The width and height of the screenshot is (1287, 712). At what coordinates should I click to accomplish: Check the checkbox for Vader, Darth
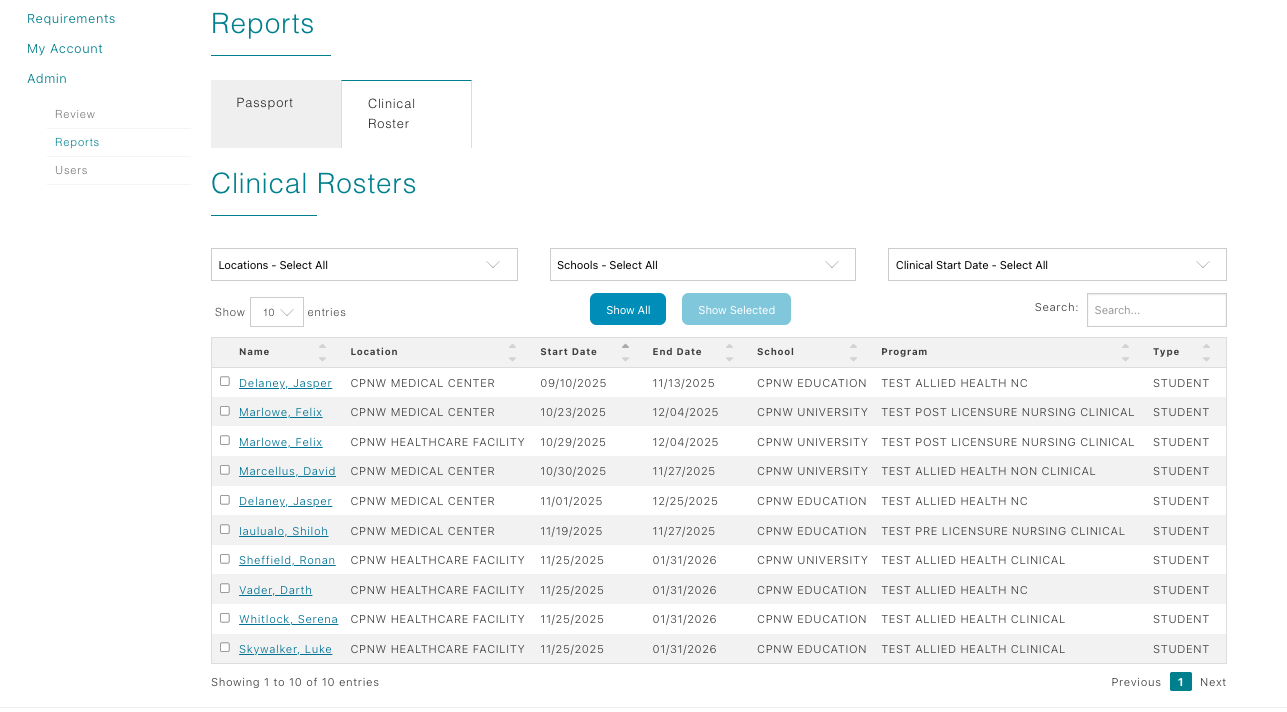pos(224,588)
